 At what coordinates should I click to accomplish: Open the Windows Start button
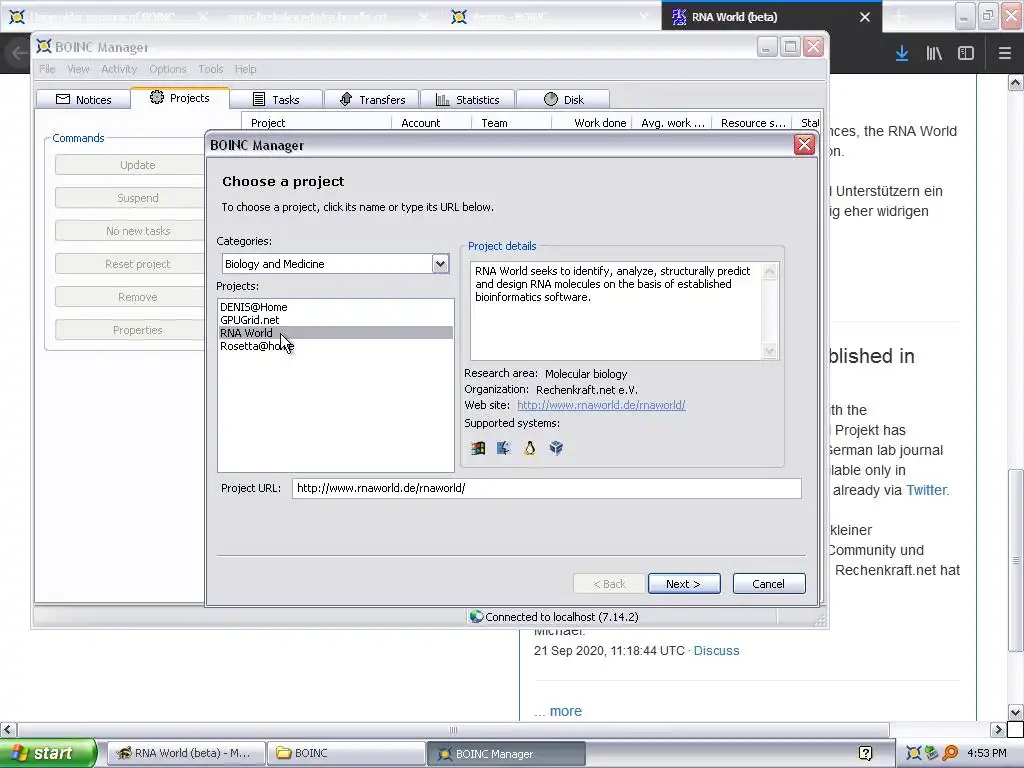click(x=48, y=753)
